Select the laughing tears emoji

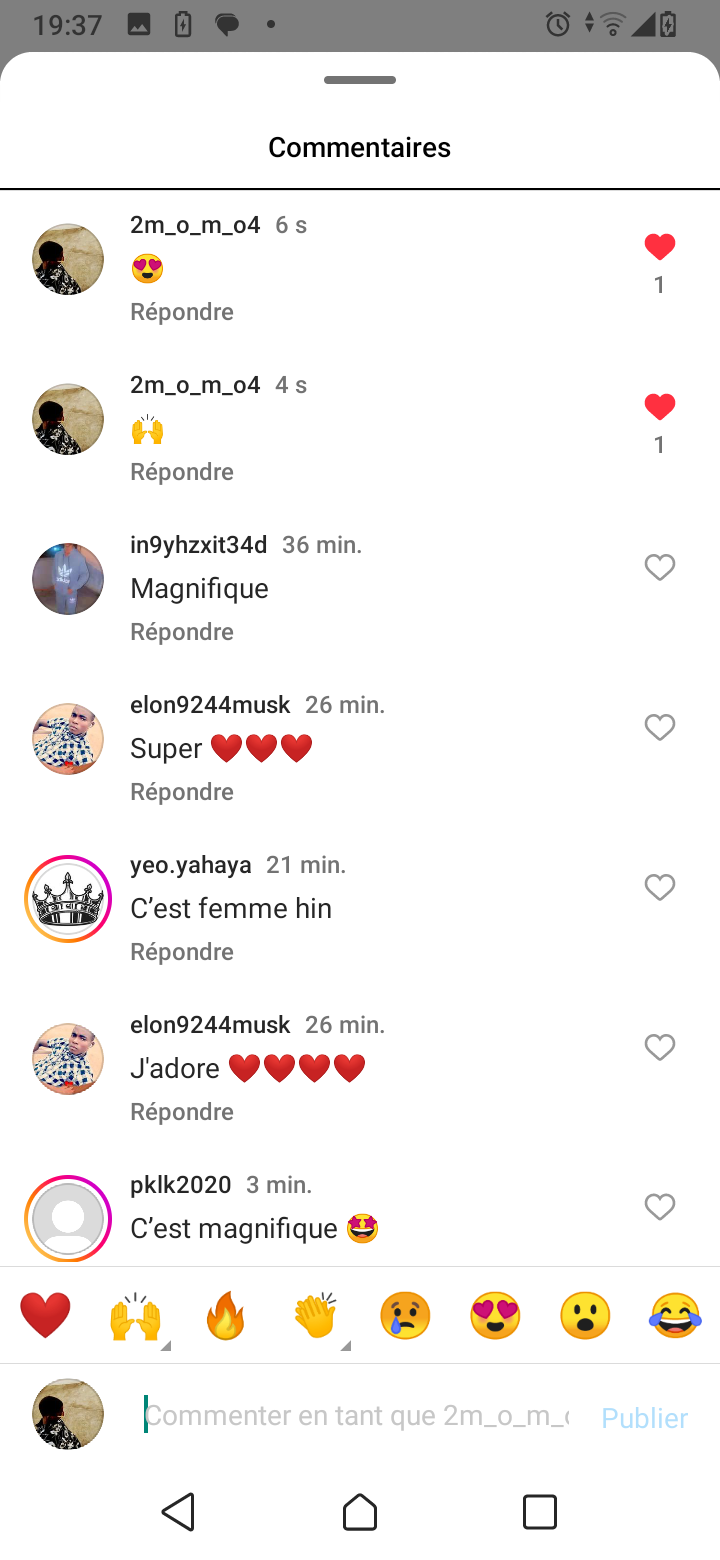click(x=675, y=1315)
